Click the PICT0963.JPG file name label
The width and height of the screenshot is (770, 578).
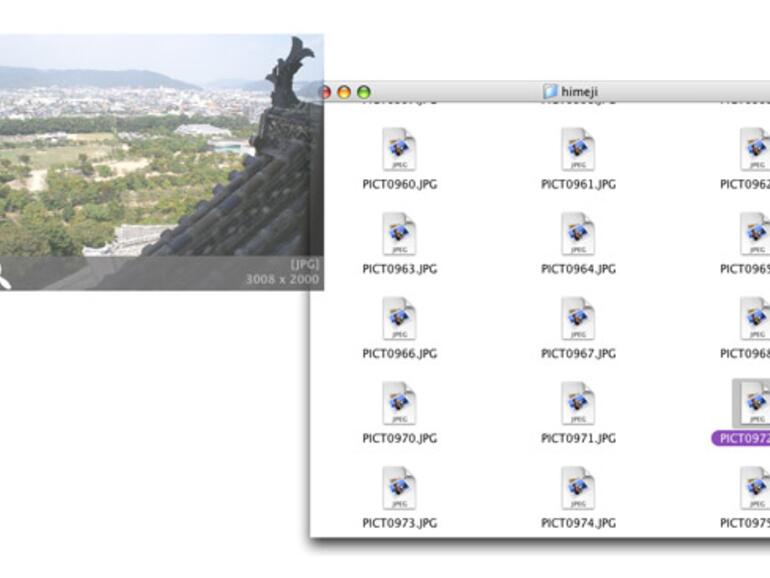click(399, 269)
